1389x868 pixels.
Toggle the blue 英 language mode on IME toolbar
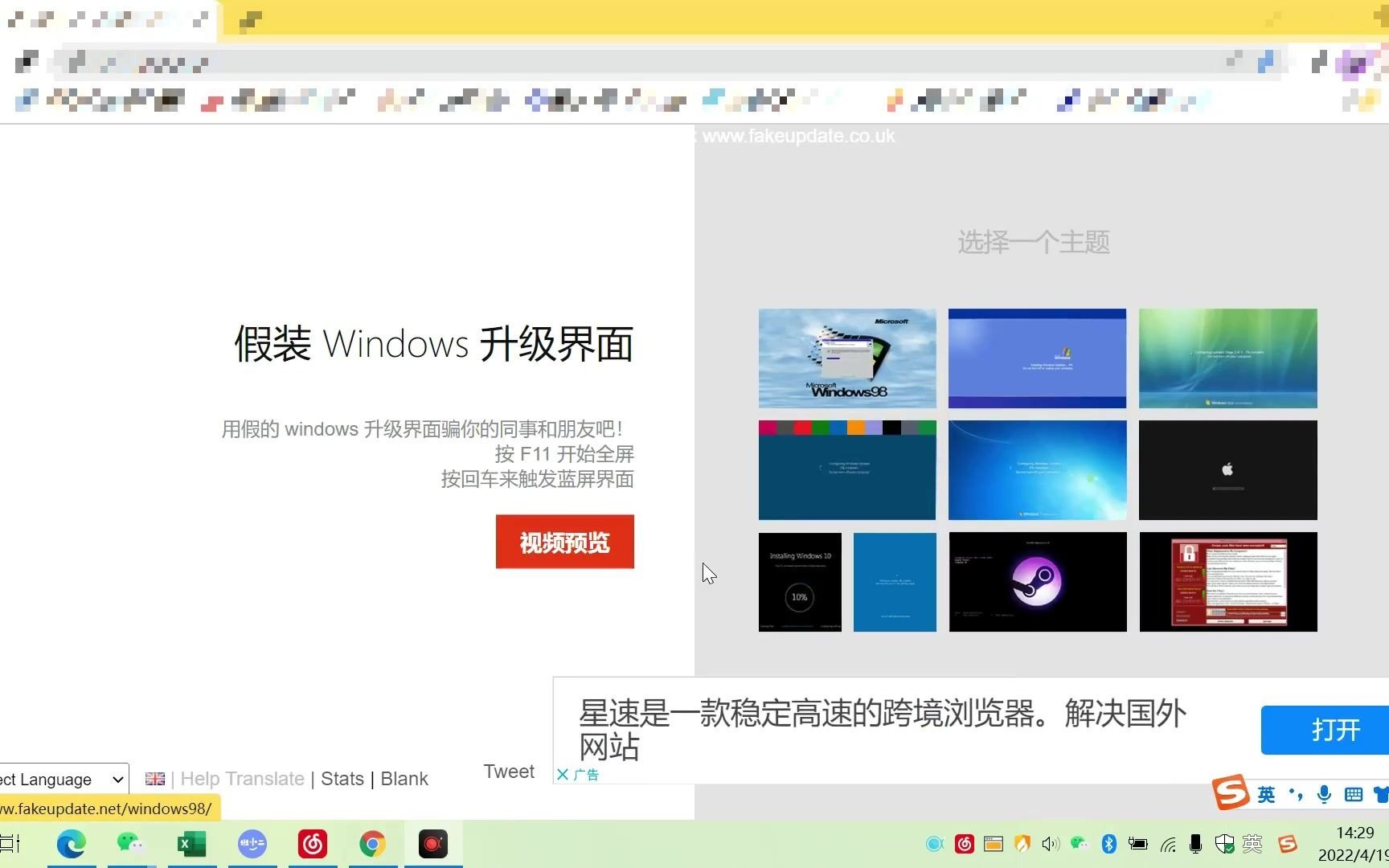1266,795
